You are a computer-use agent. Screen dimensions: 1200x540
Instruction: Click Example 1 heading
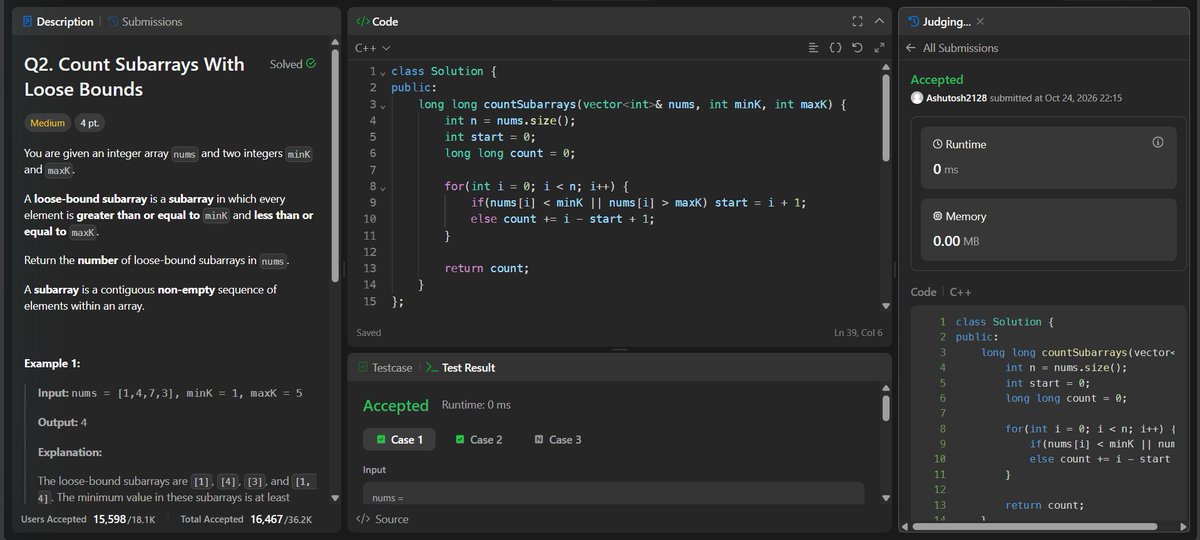52,362
